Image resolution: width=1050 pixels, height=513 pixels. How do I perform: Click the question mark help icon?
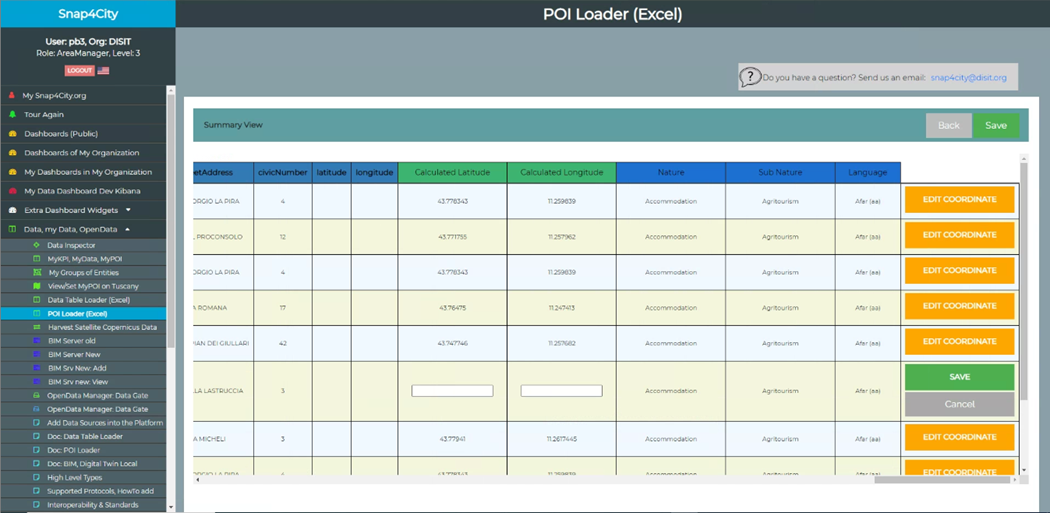pos(750,77)
